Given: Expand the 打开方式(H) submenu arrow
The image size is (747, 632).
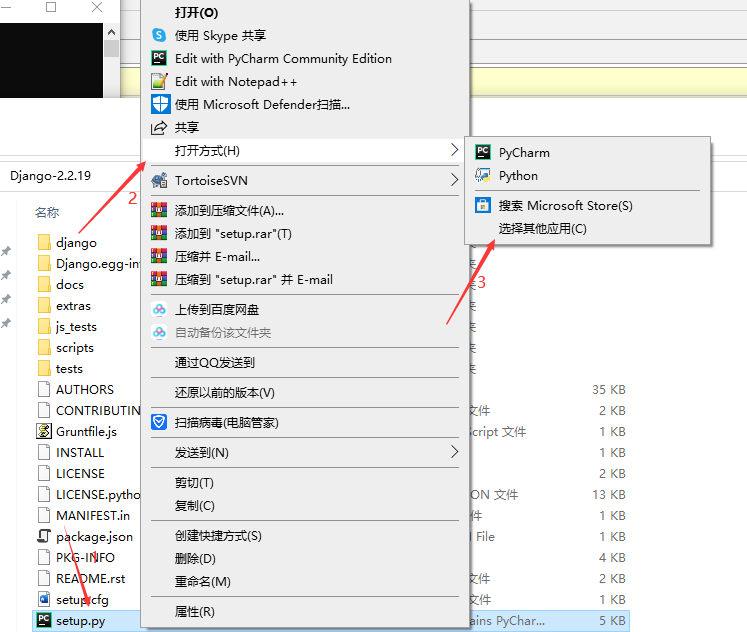Looking at the screenshot, I should click(x=454, y=150).
